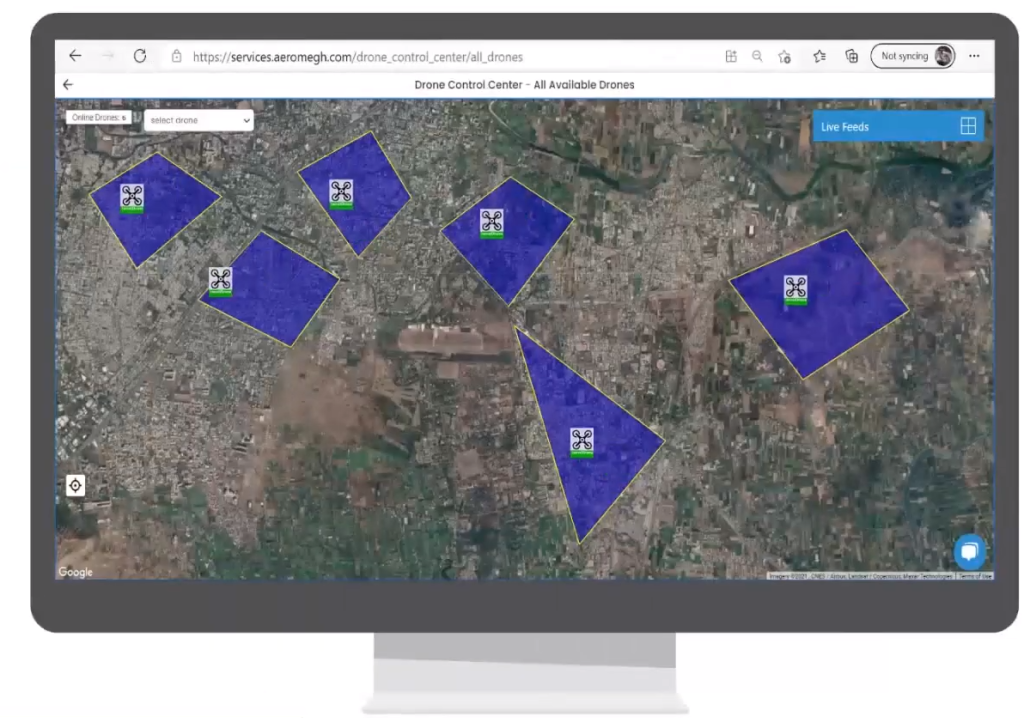Click the drone icon inside the triangular survey zone
Image resolution: width=1024 pixels, height=723 pixels.
582,440
